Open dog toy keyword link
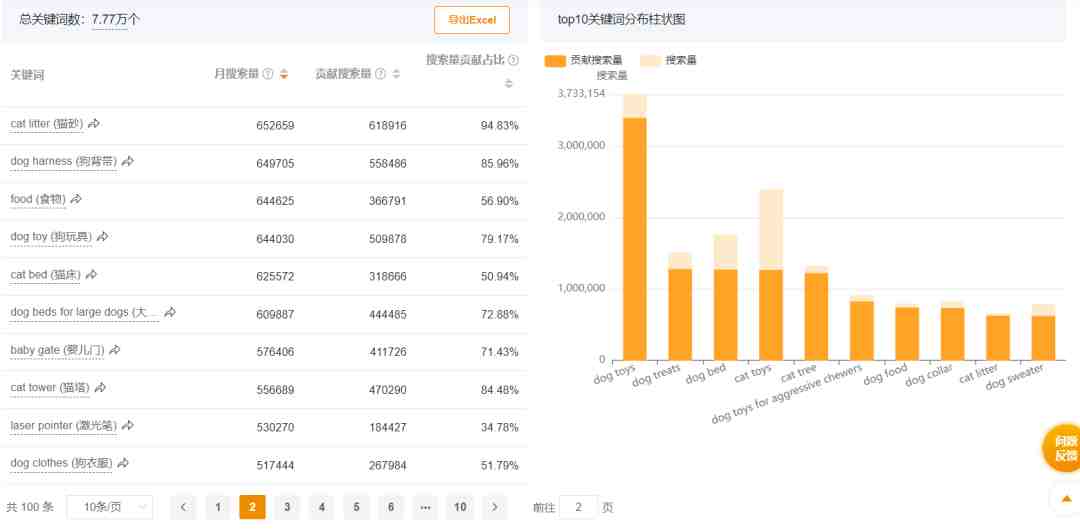 (x=51, y=238)
